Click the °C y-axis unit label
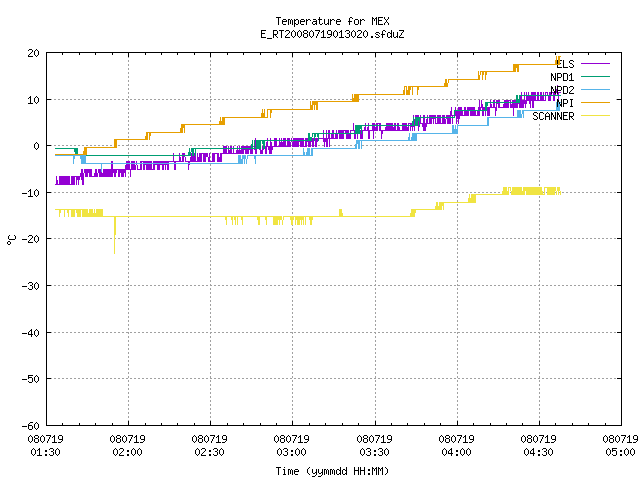640x480 pixels. point(11,240)
